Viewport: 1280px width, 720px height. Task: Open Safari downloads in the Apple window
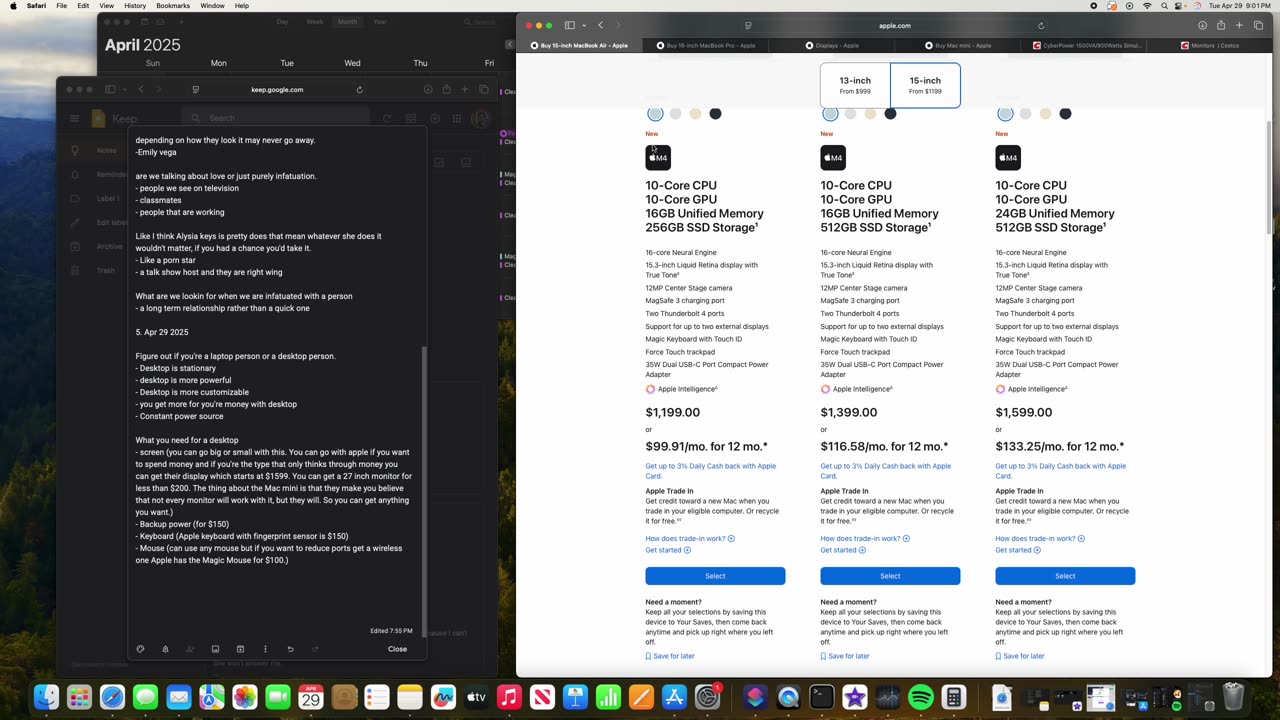1202,25
